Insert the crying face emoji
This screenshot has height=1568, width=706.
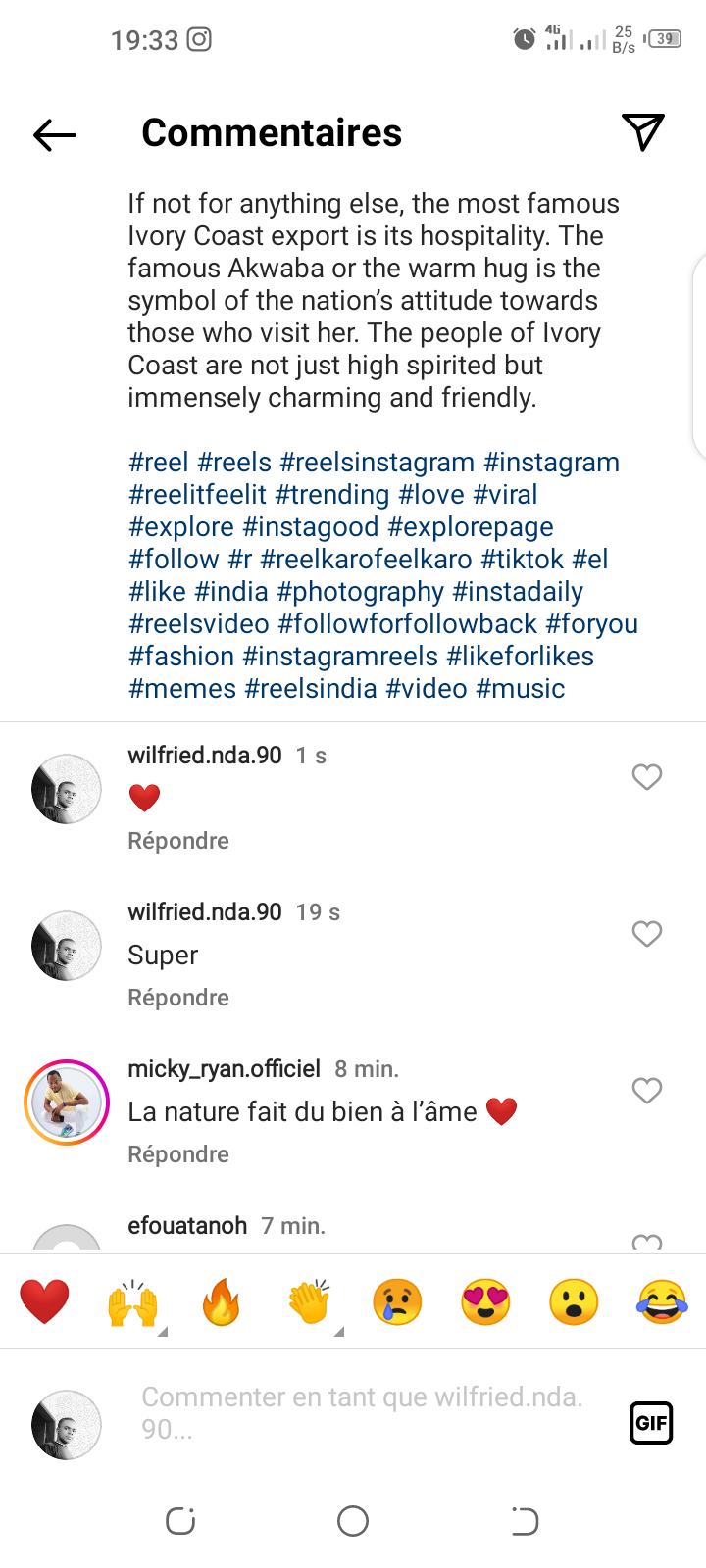coord(397,1302)
